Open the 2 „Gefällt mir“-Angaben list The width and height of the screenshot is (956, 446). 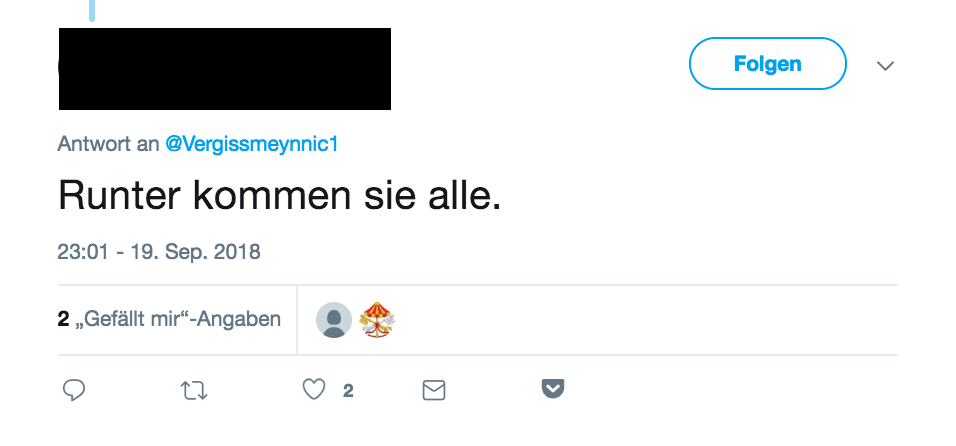pyautogui.click(x=169, y=319)
